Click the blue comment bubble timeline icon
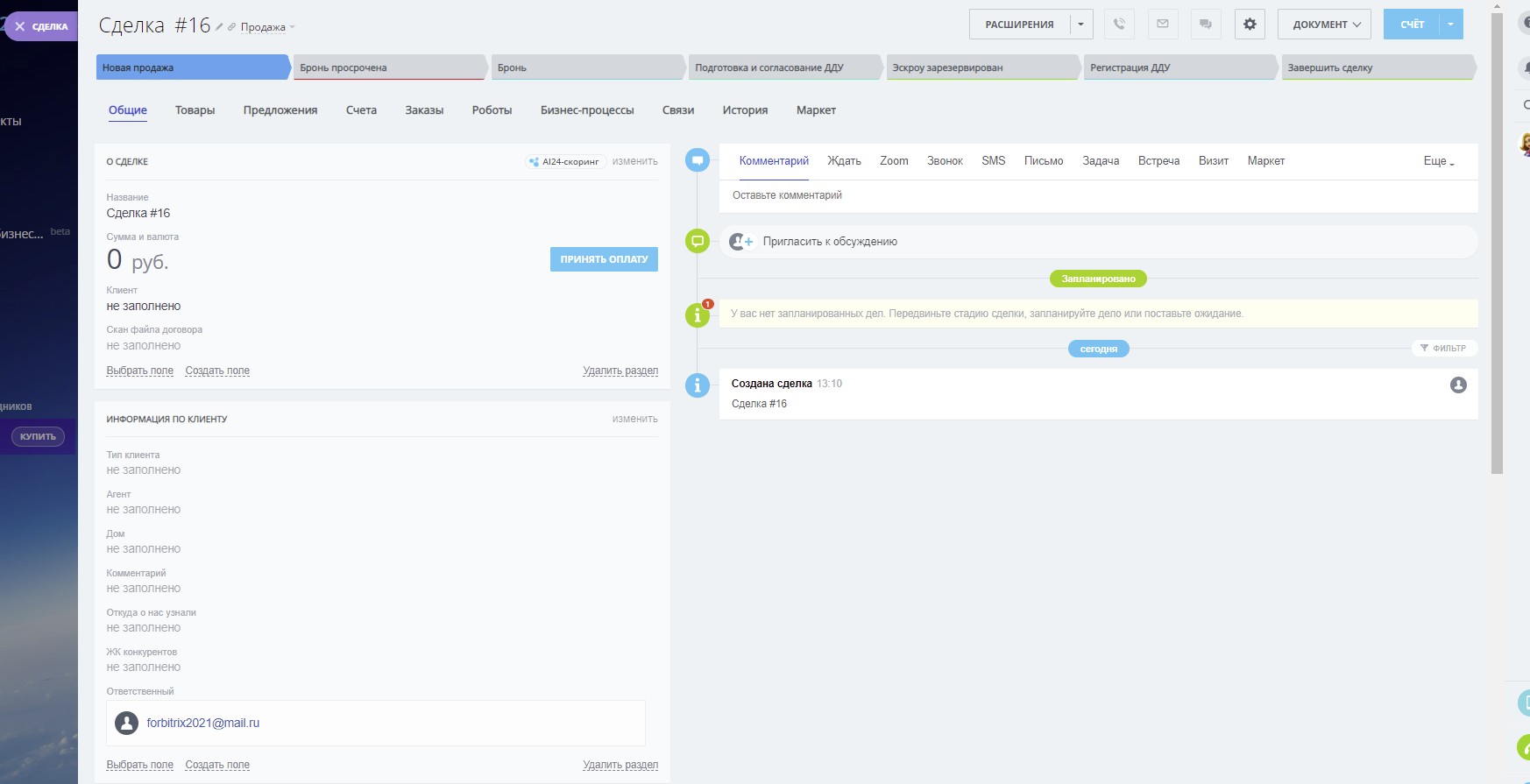The height and width of the screenshot is (784, 1530). (698, 160)
